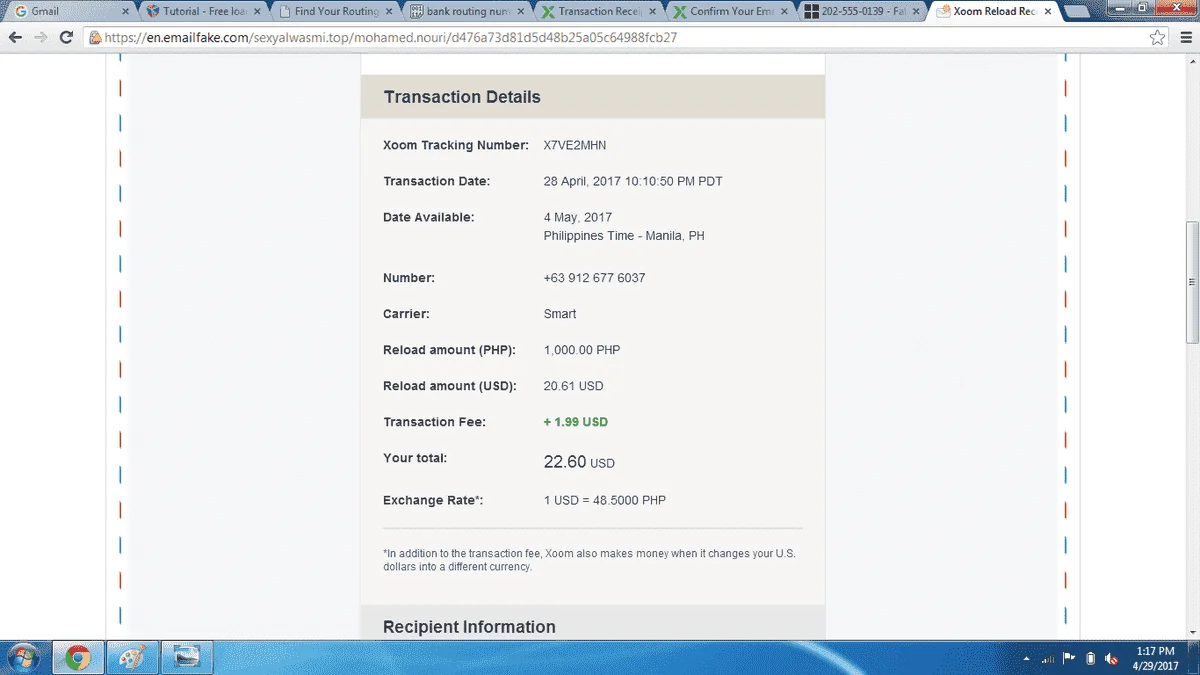The height and width of the screenshot is (675, 1200).
Task: Open the image viewer taskbar app
Action: click(186, 657)
